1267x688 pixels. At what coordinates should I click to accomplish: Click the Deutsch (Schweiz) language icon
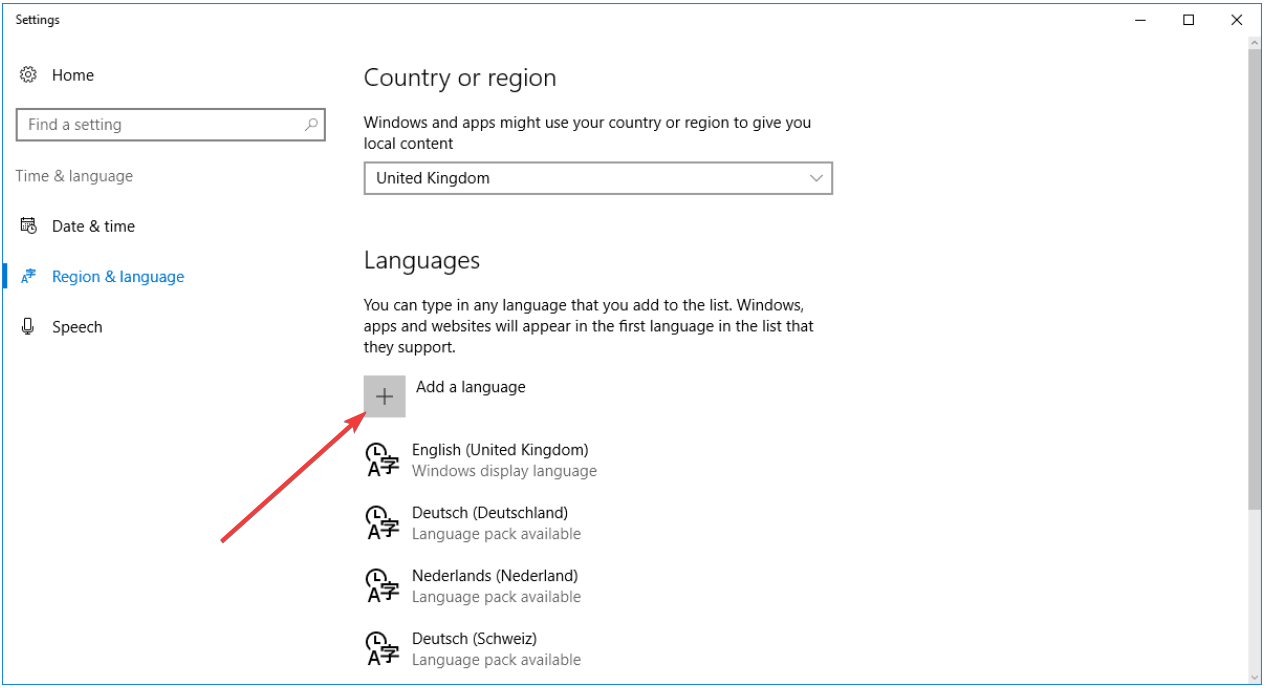click(382, 649)
